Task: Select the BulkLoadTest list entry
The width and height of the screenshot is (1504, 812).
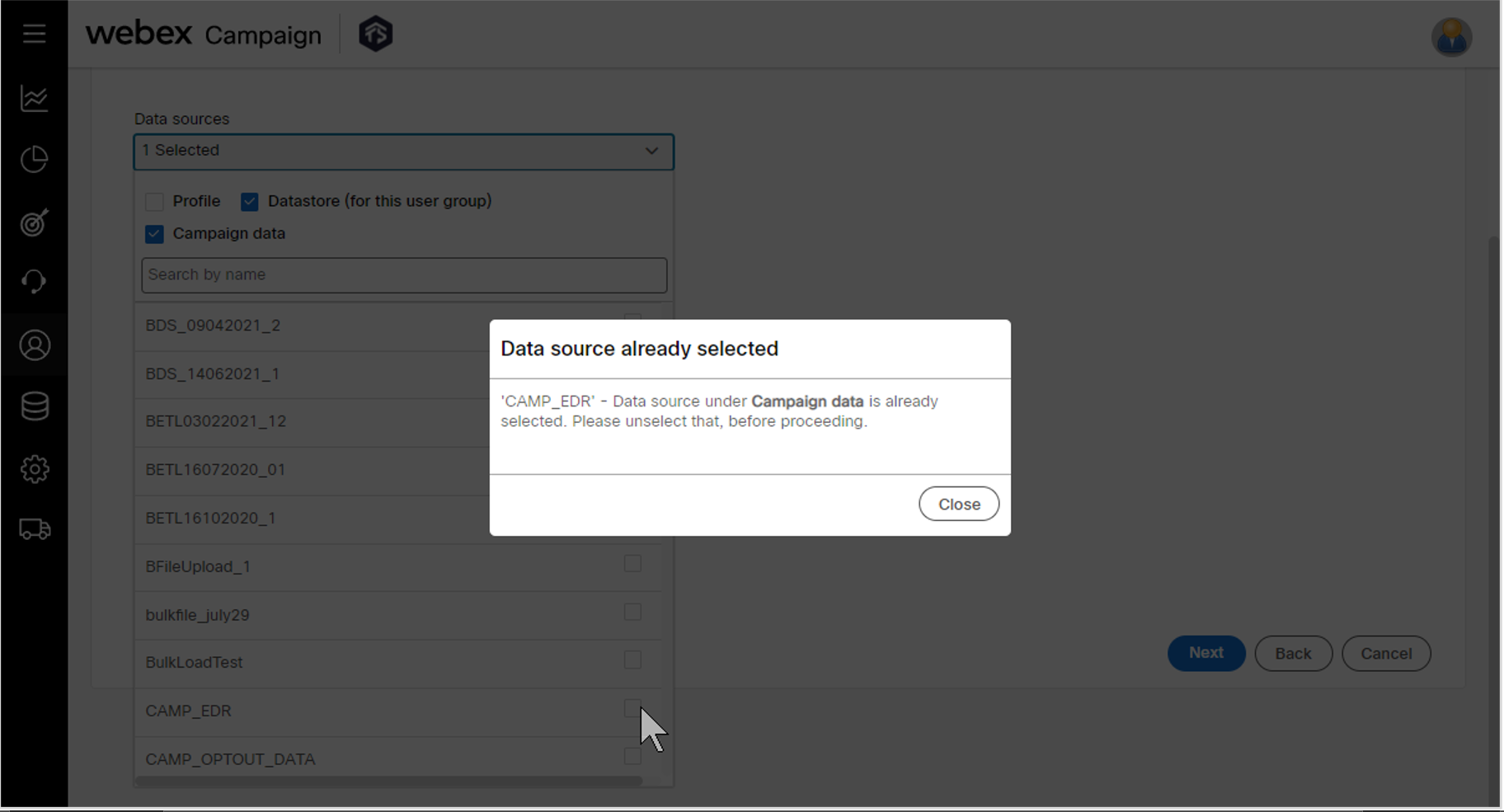Action: 397,664
